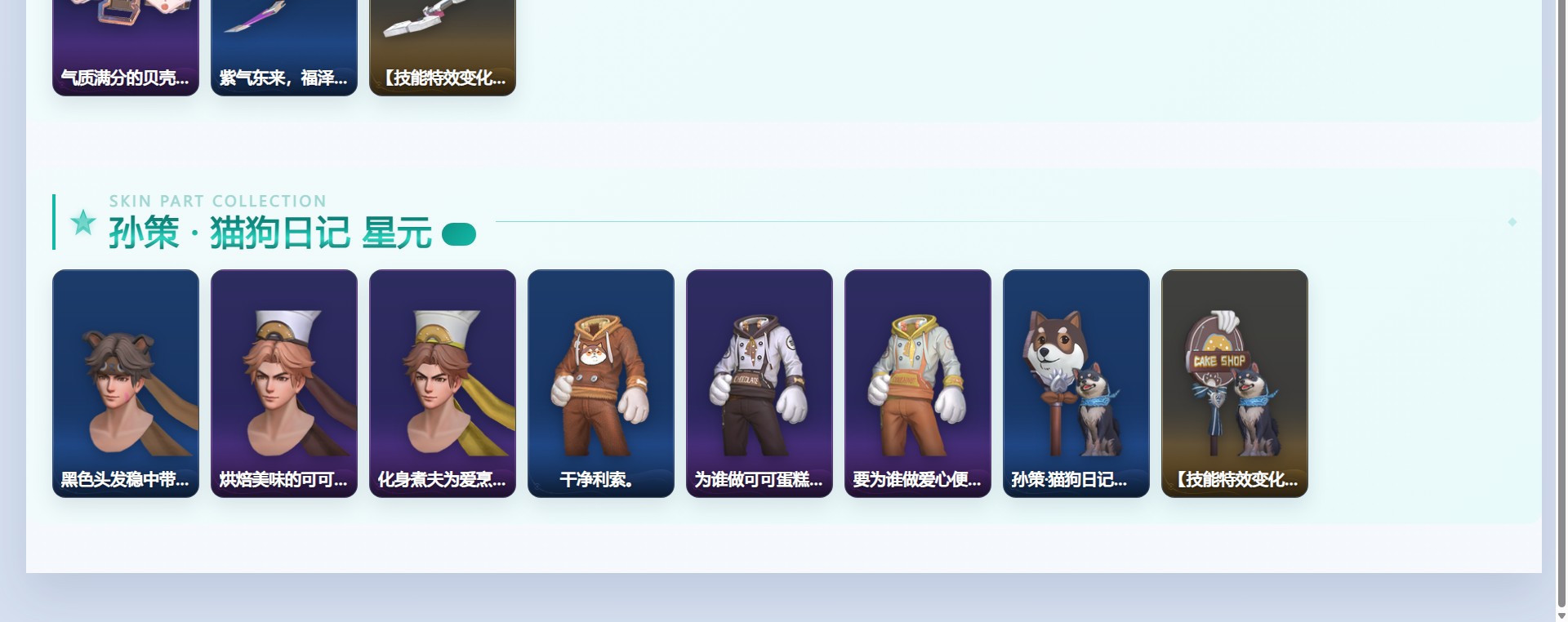Screen dimensions: 1568x622
Task: Click the SKIN PART COLLECTION subtitle
Action: (218, 201)
